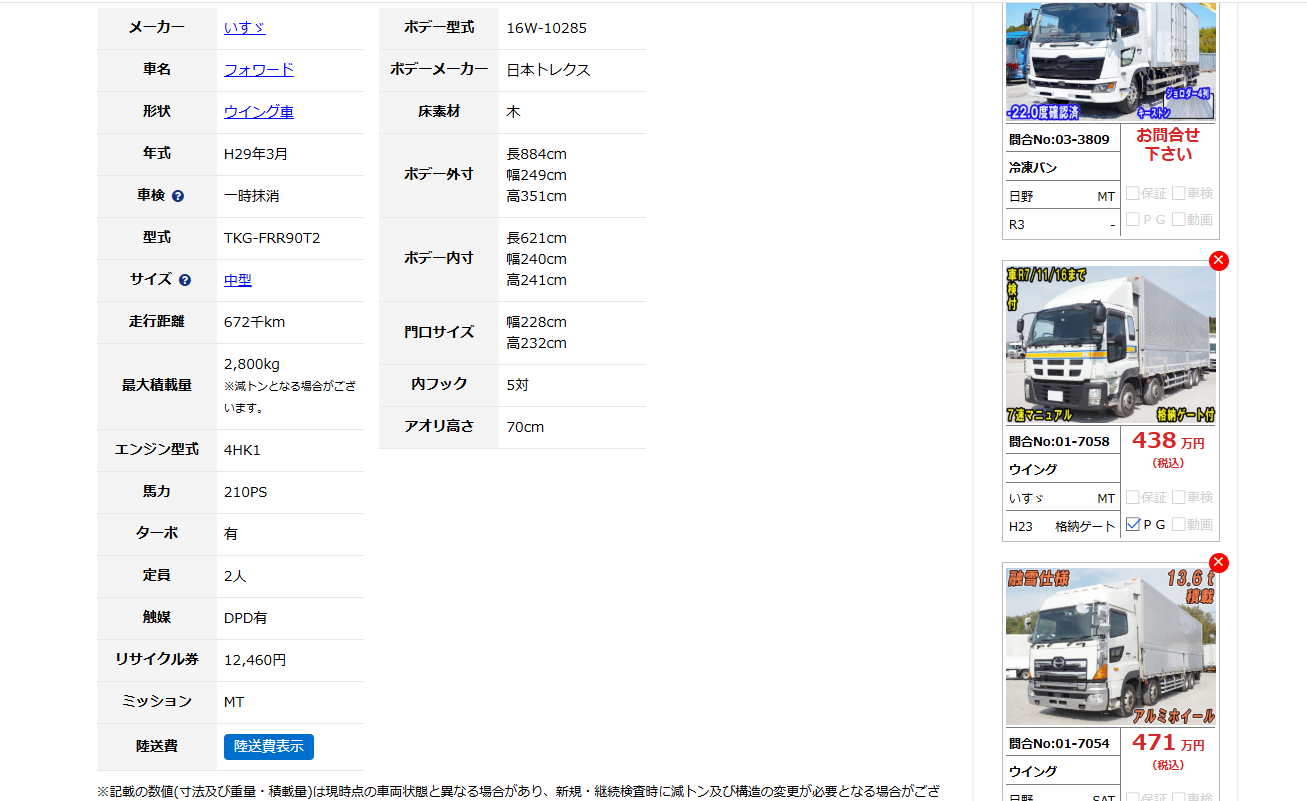Follow the ウイング車 body shape link

pyautogui.click(x=259, y=112)
